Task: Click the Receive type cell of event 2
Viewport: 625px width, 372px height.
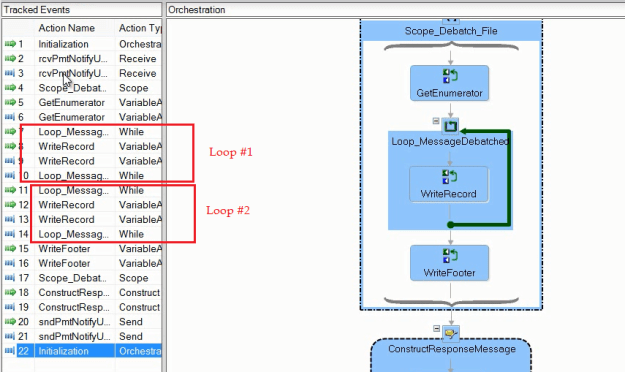Action: coord(138,59)
